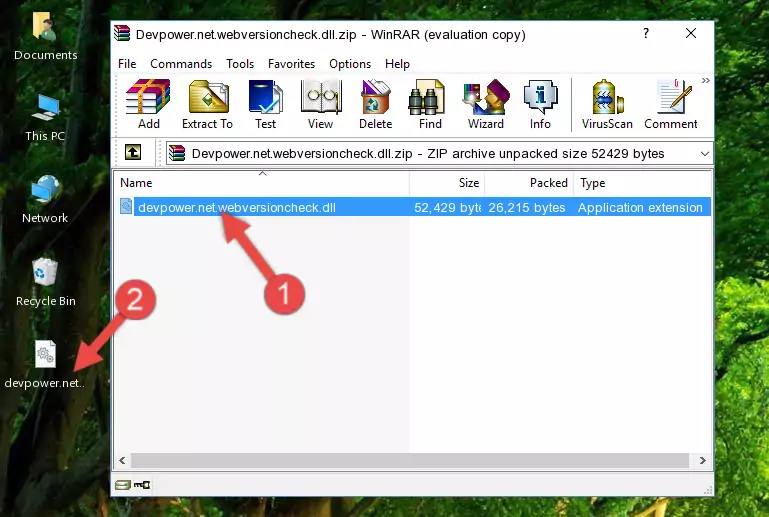Open the Help menu
The height and width of the screenshot is (517, 769).
(397, 64)
